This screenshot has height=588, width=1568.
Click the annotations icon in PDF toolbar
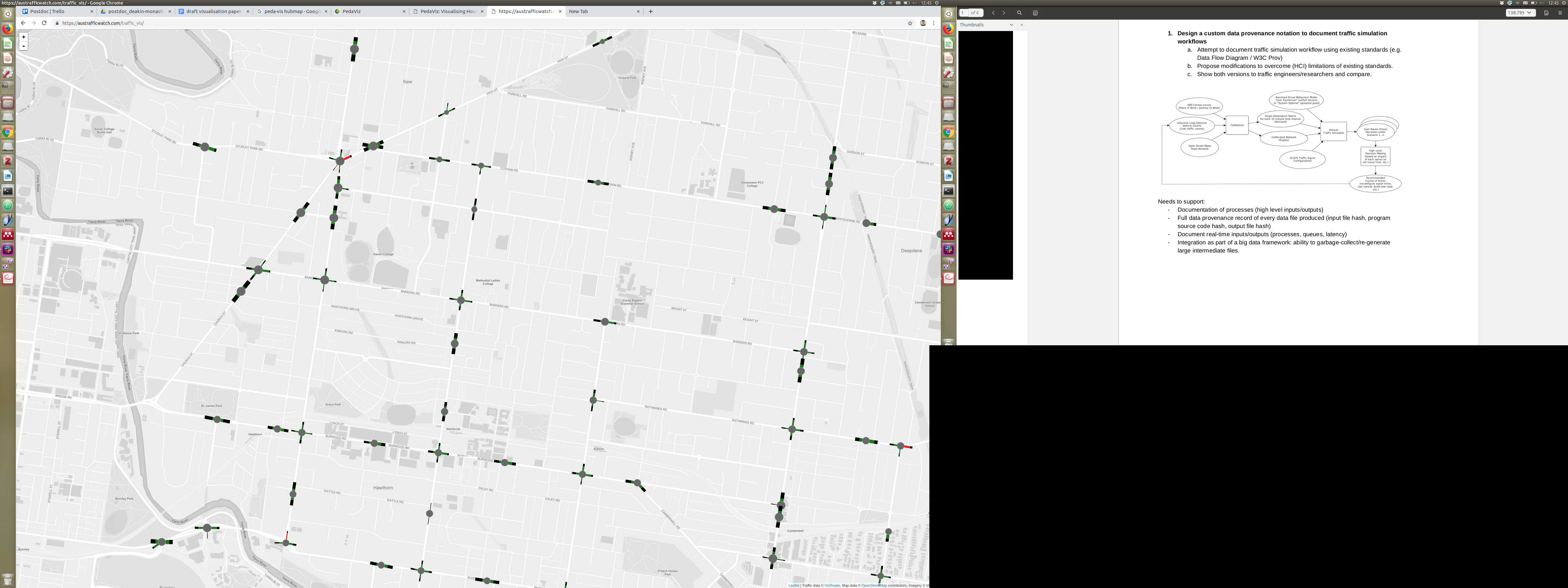click(1036, 13)
